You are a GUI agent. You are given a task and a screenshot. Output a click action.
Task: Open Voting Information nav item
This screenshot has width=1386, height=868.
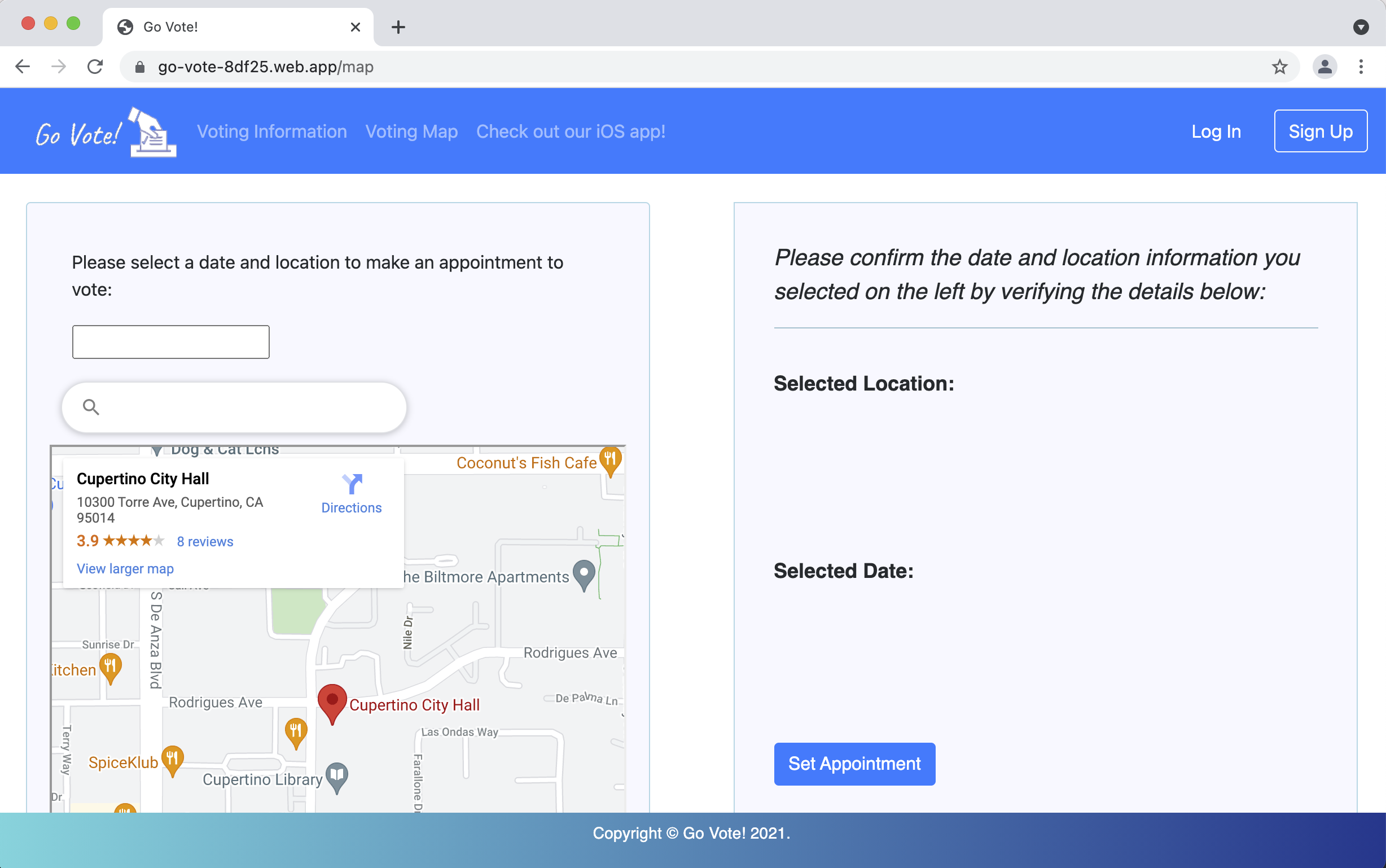[272, 131]
